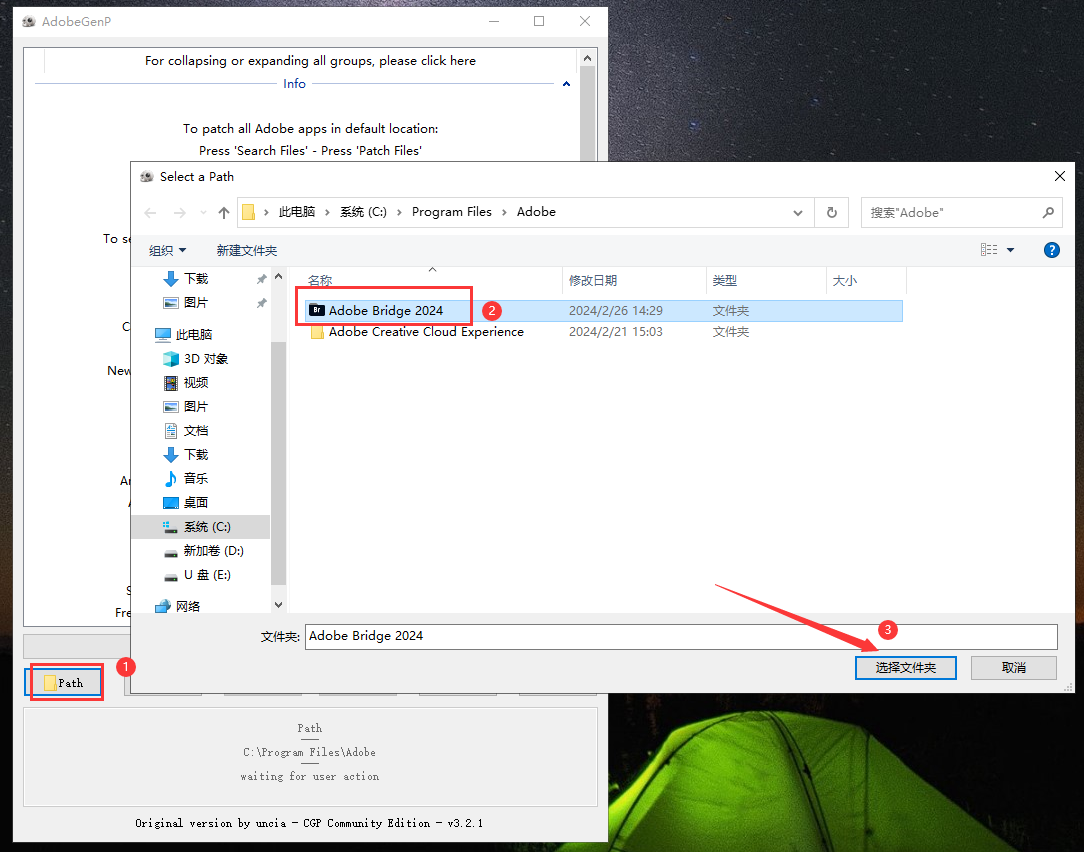Click the 选择文件夹 button

[906, 667]
